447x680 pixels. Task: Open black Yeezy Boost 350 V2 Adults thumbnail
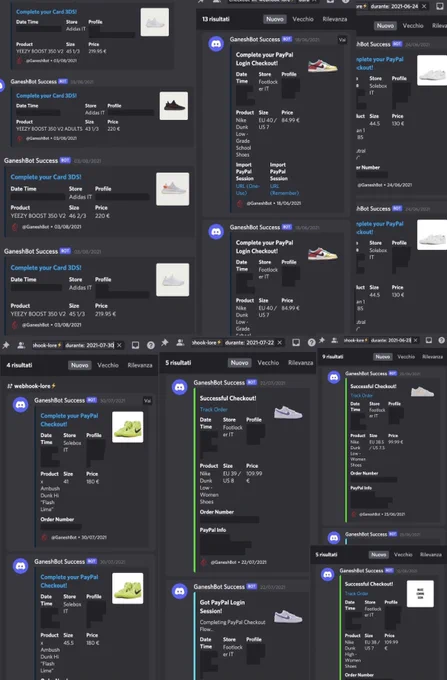point(174,106)
